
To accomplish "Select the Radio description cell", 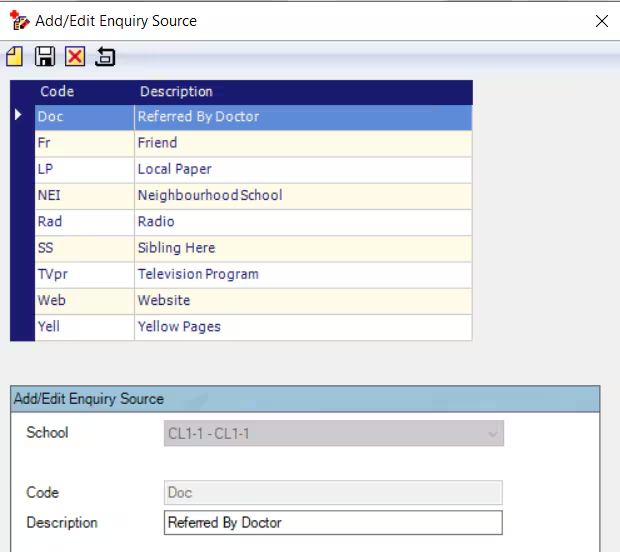I will pos(303,222).
